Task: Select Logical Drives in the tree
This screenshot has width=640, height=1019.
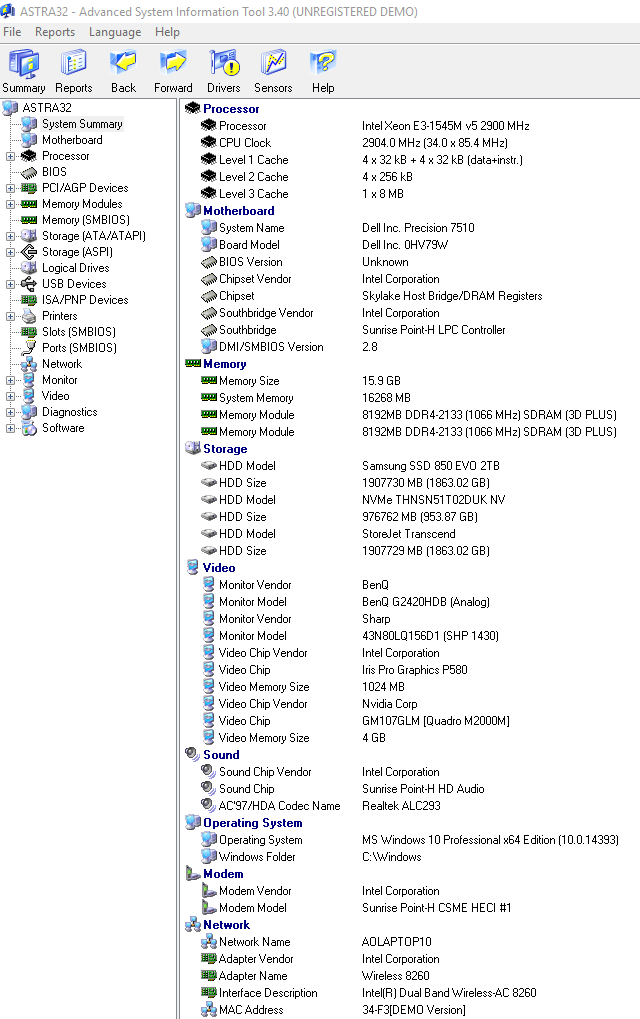Action: 75,268
